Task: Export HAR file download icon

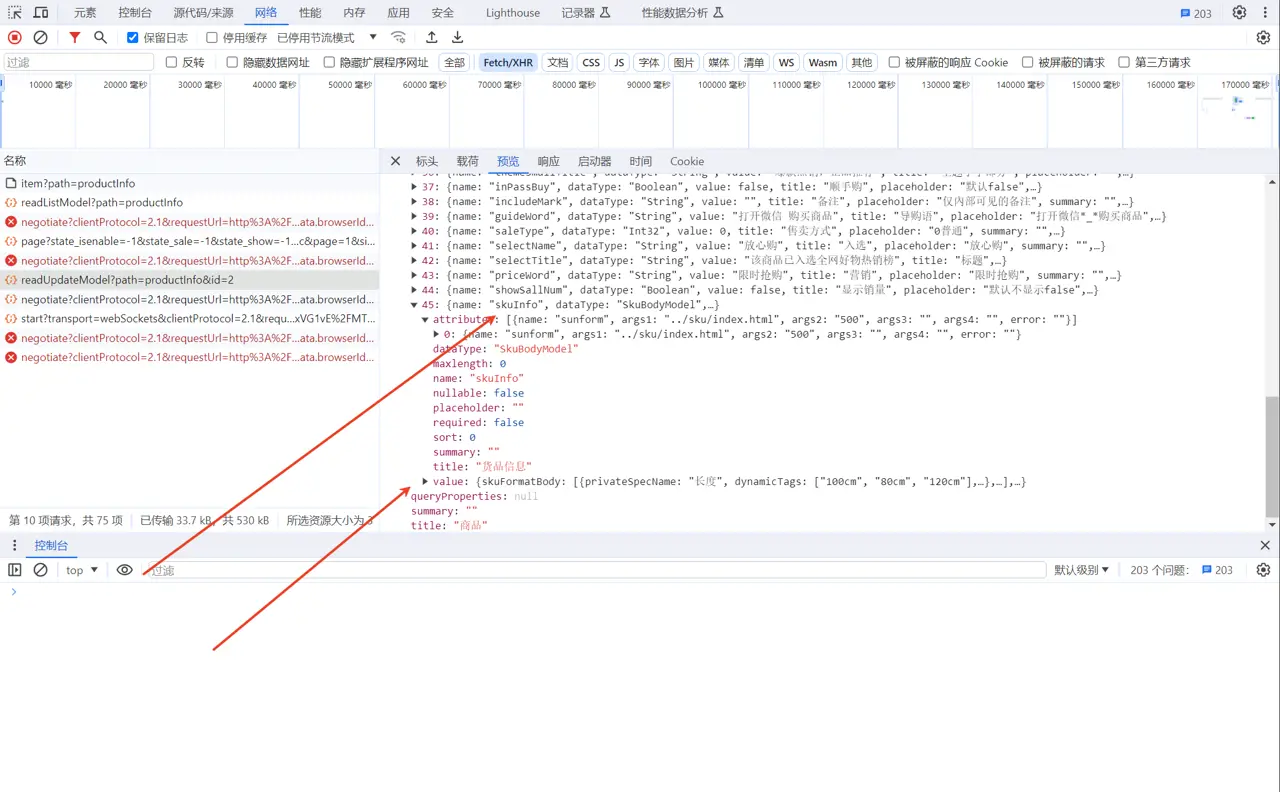Action: click(457, 37)
